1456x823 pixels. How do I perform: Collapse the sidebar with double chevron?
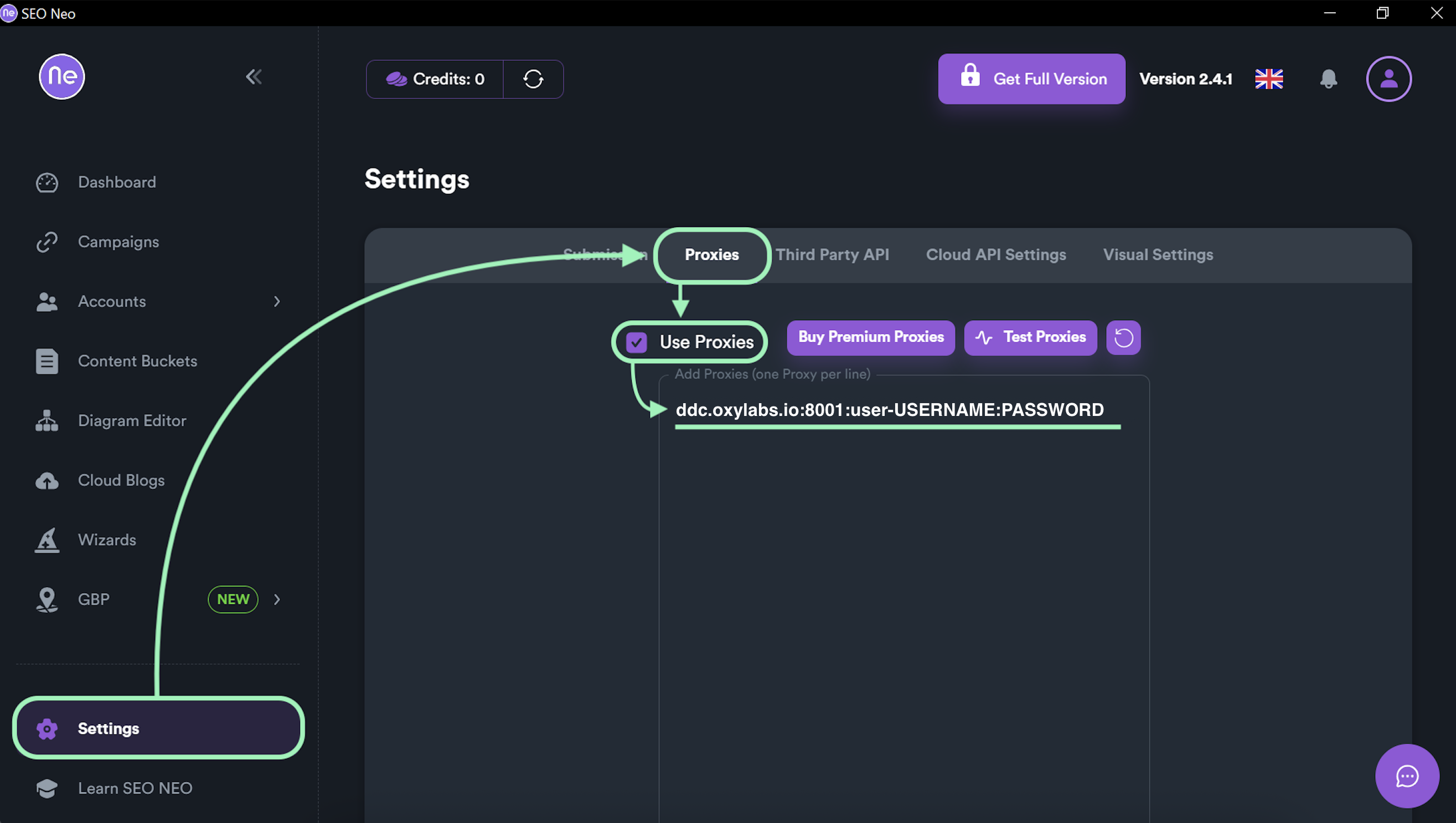point(254,76)
